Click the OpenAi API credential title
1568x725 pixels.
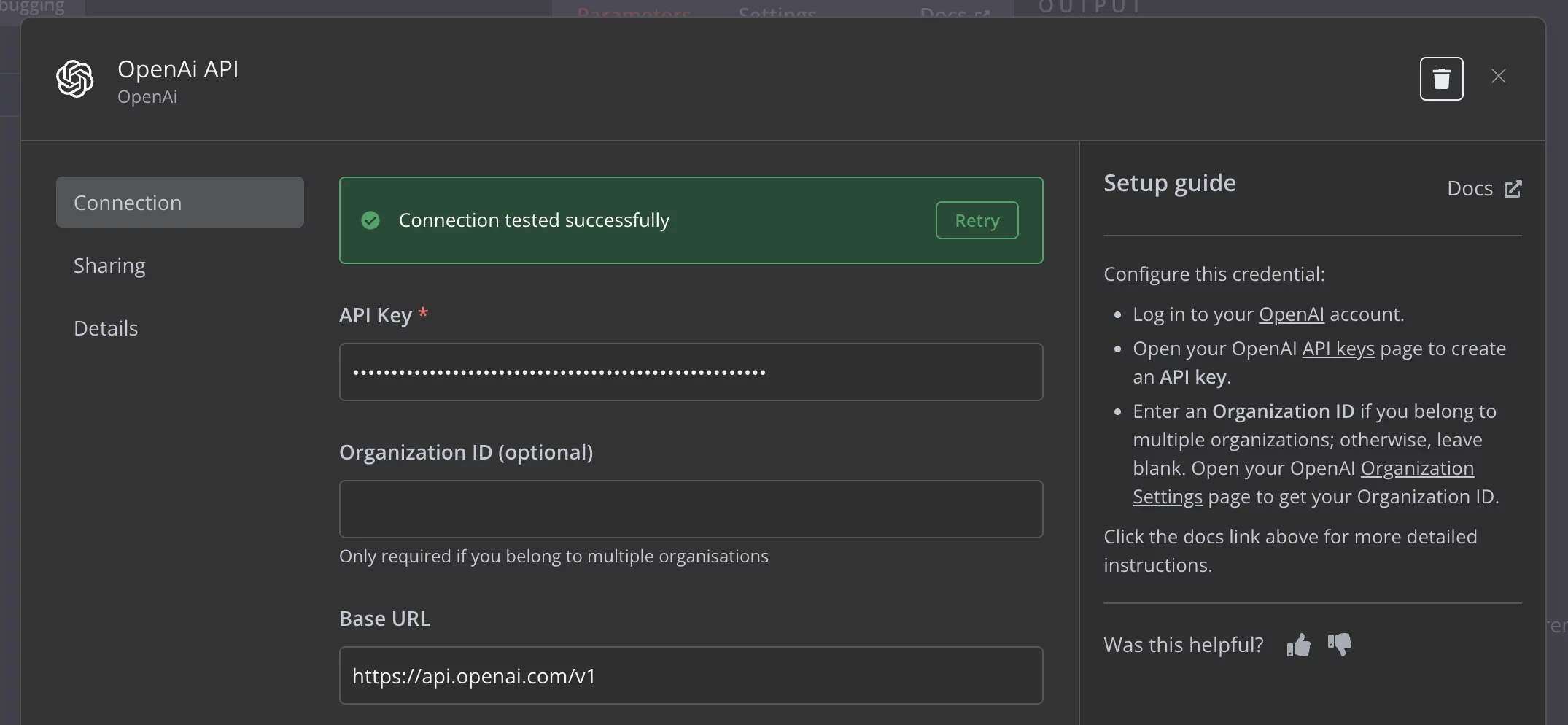click(178, 69)
